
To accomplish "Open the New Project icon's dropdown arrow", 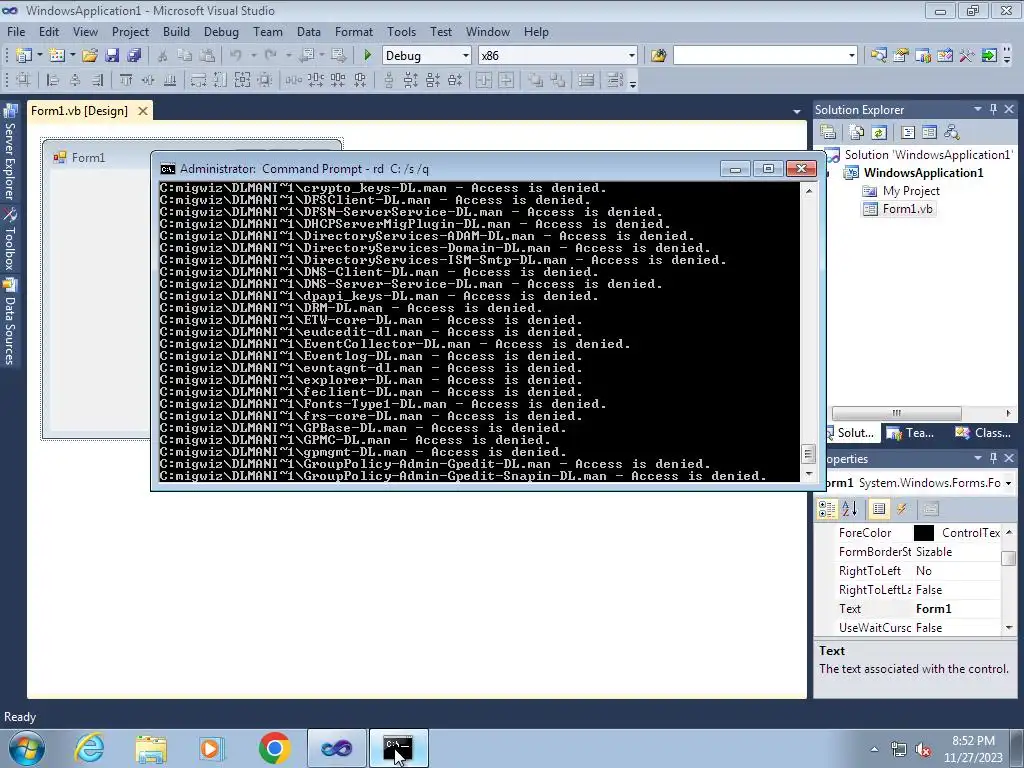I will 39,56.
